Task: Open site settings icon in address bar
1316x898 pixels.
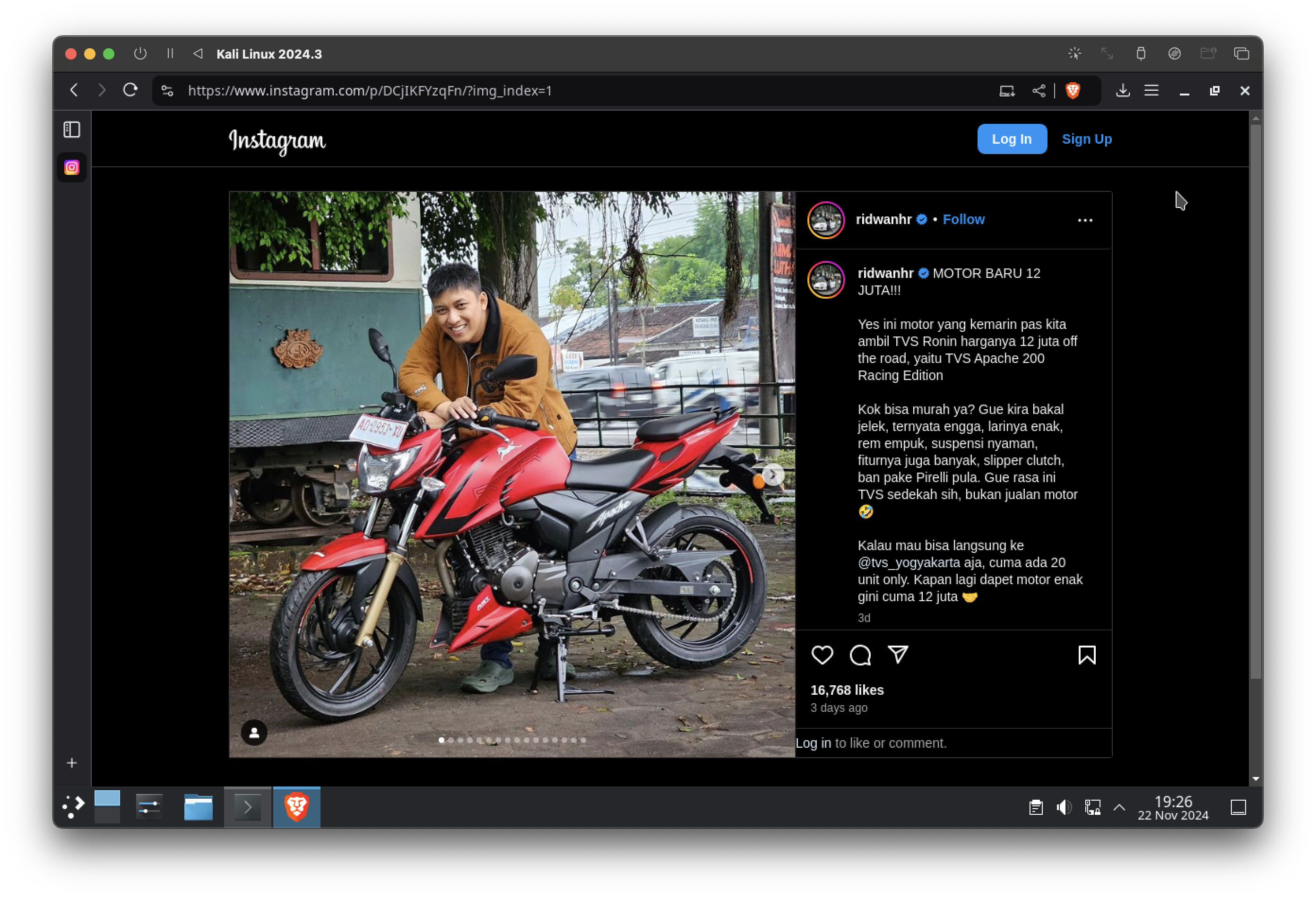Action: (167, 91)
